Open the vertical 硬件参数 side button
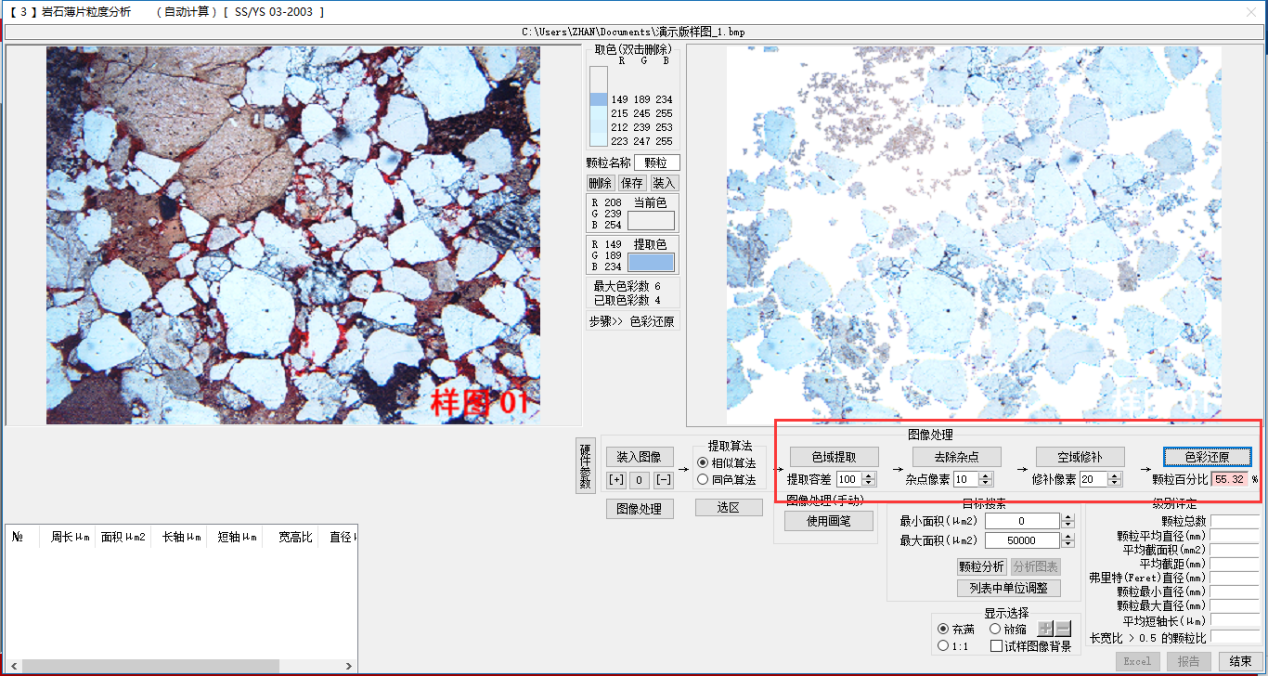This screenshot has width=1268, height=676. (x=585, y=466)
